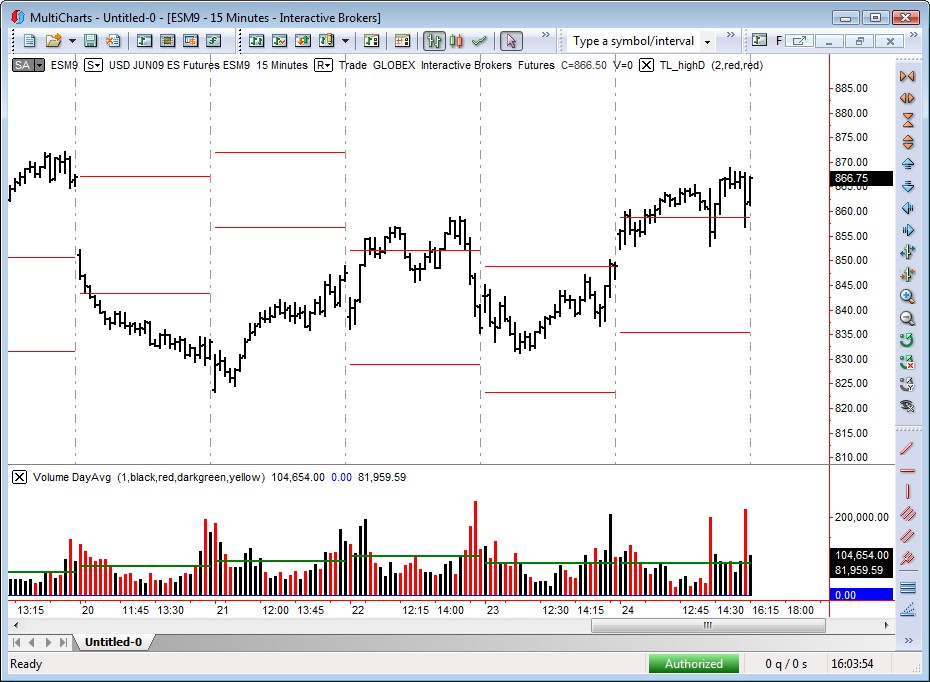Toggle the hide drawings eye icon
Viewport: 930px width, 682px height.
click(907, 406)
